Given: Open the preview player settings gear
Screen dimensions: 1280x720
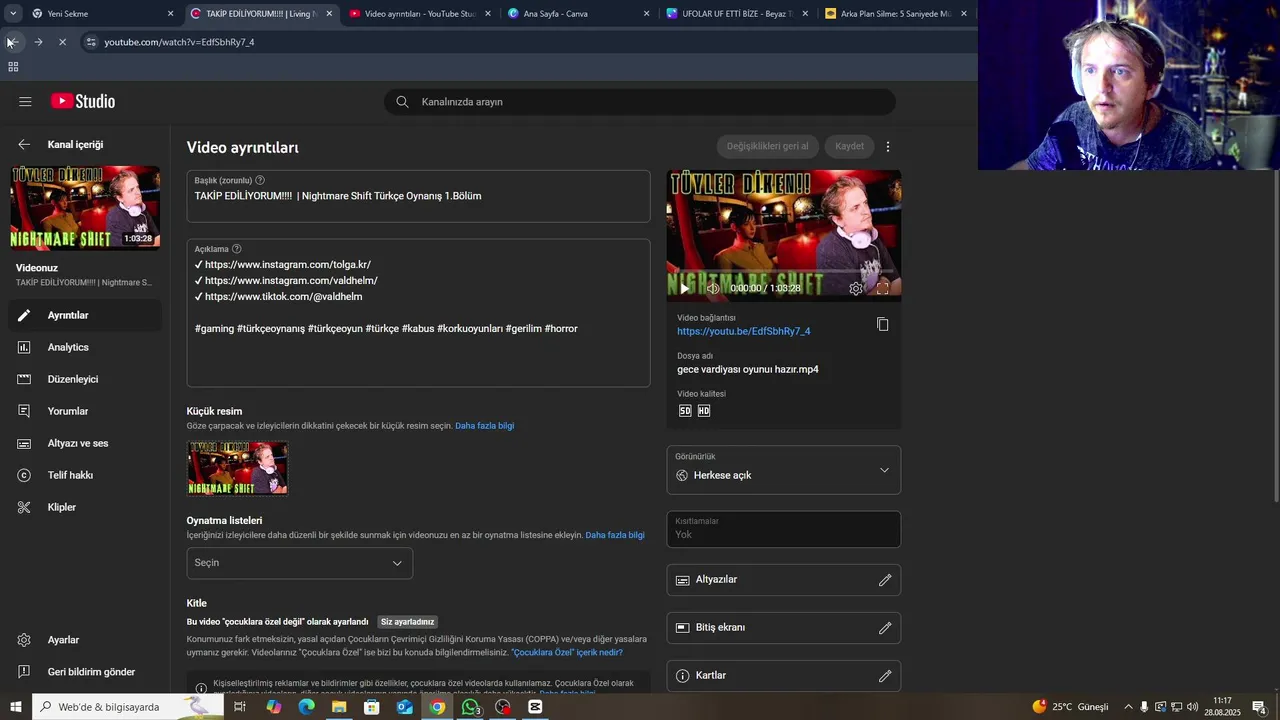Looking at the screenshot, I should coord(856,288).
